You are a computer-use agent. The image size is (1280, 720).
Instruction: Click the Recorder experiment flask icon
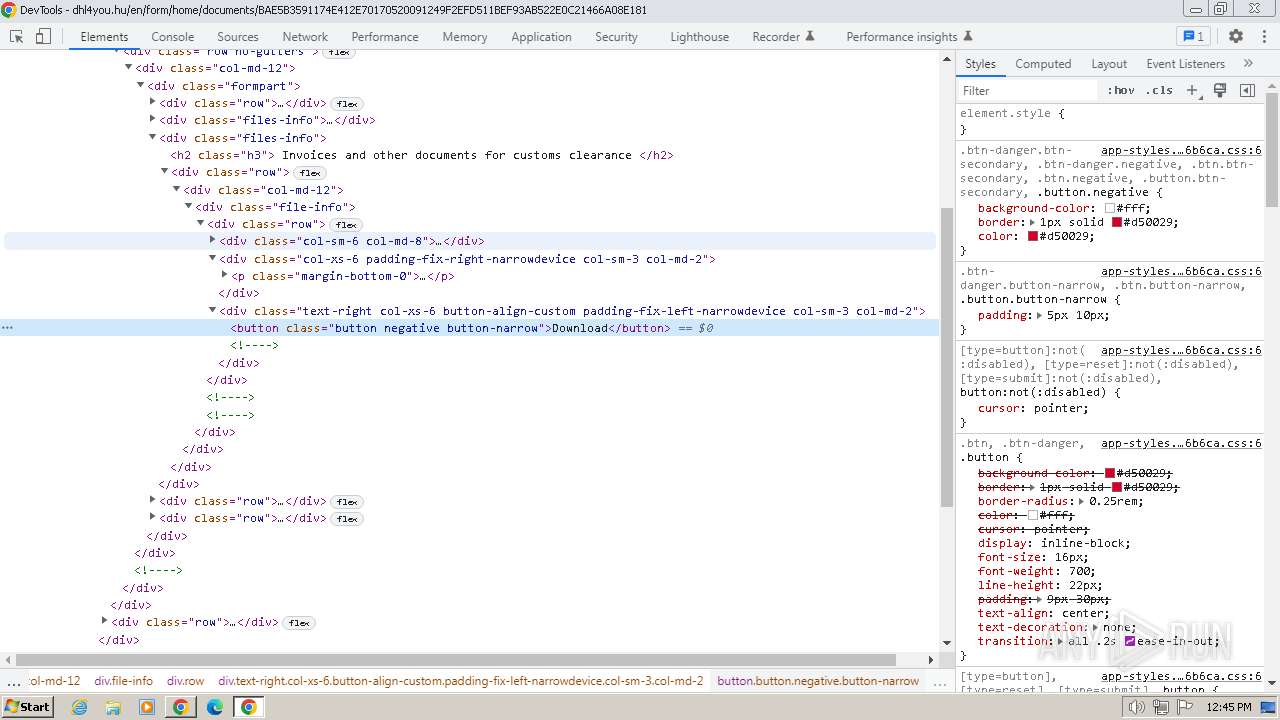click(810, 36)
